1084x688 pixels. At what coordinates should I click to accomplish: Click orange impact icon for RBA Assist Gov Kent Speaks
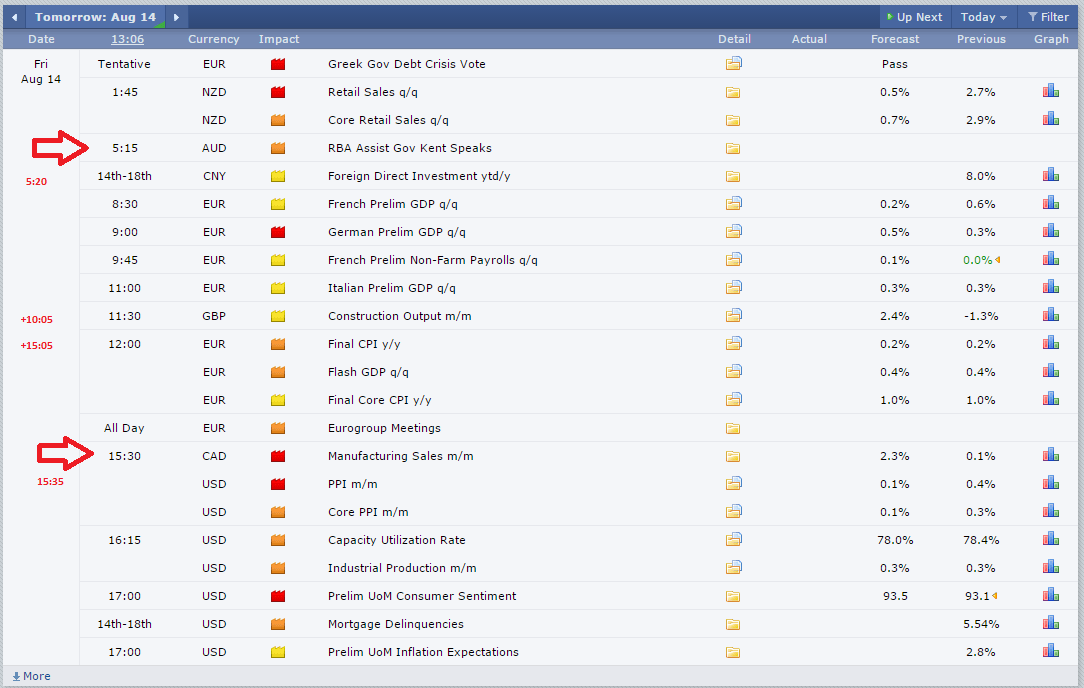point(278,148)
